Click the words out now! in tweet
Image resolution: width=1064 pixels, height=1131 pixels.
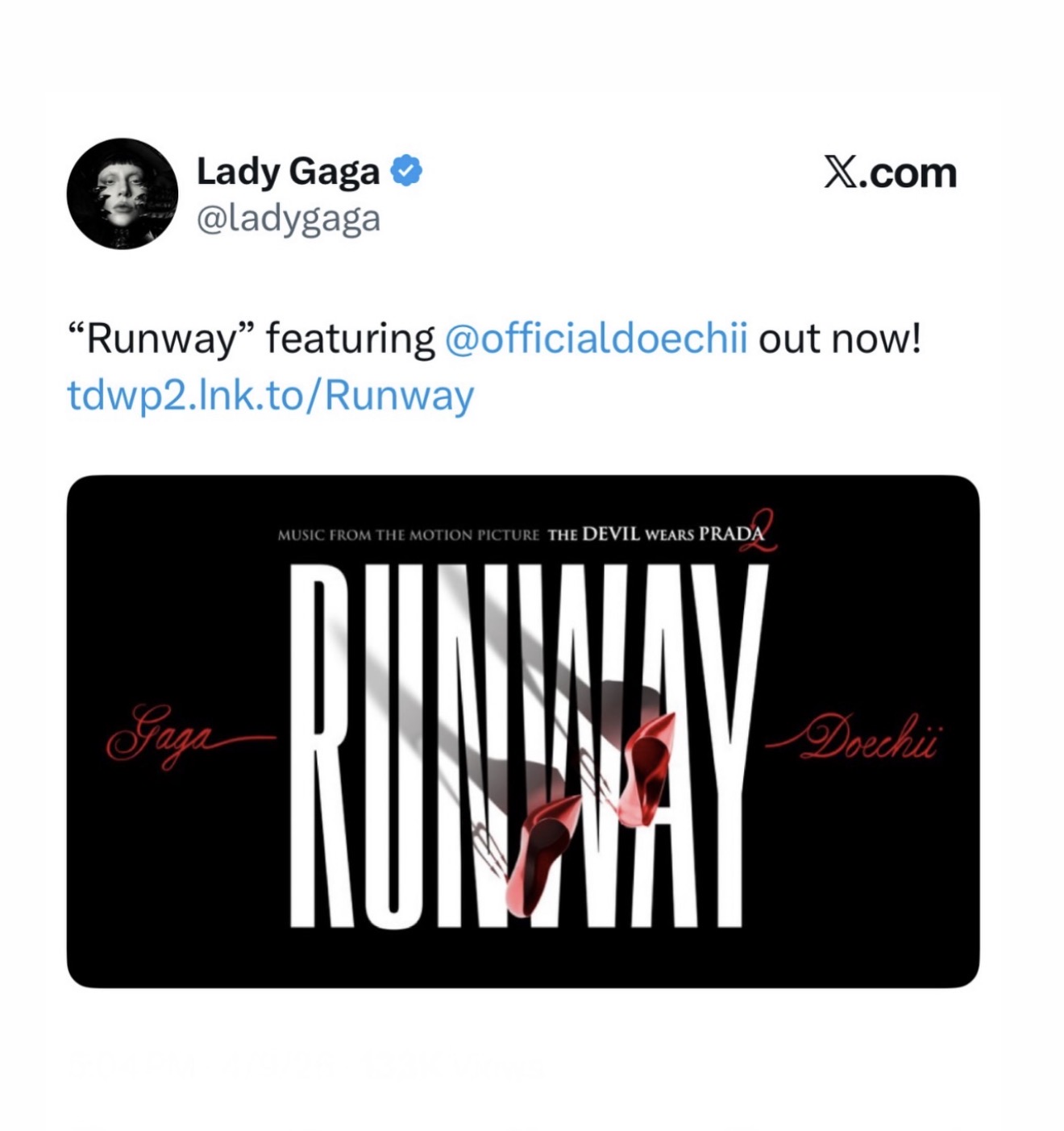click(839, 338)
